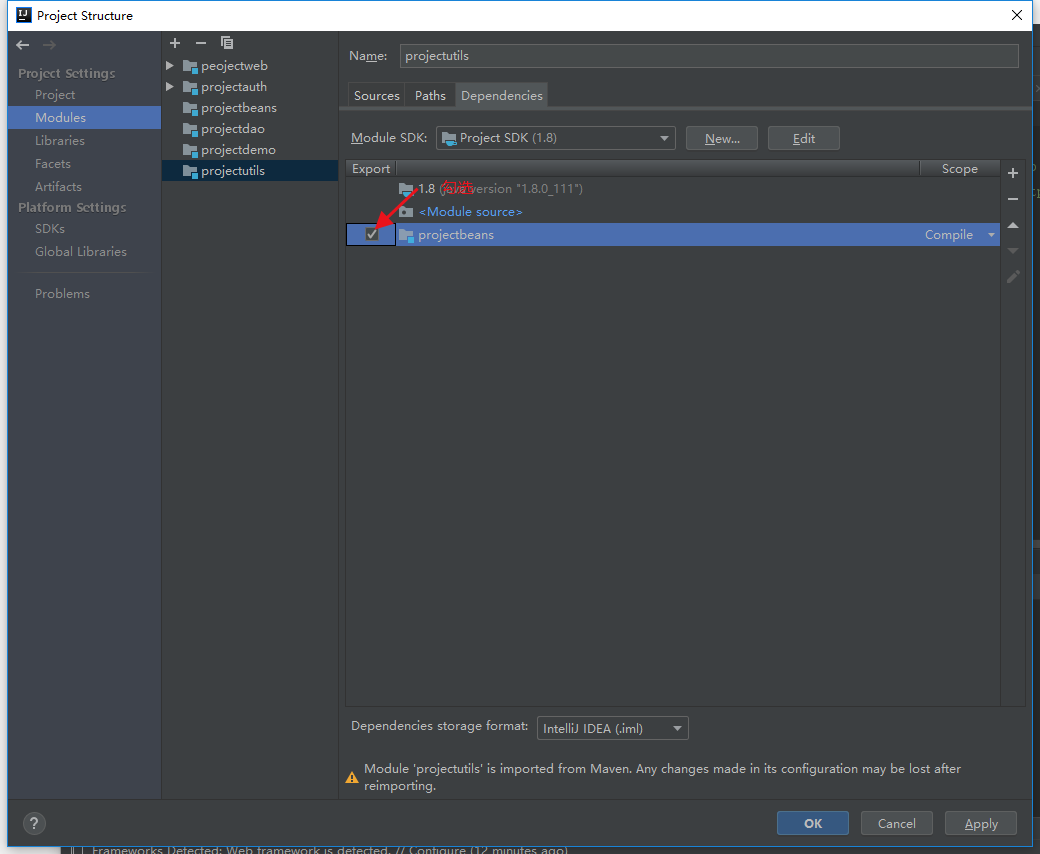Copy the selected module icon

(x=227, y=43)
